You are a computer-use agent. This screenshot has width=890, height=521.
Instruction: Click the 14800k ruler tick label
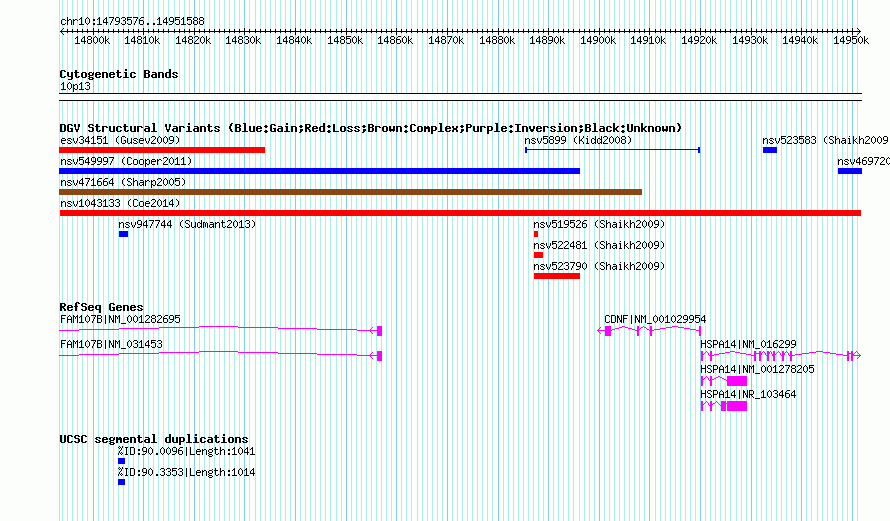pyautogui.click(x=92, y=40)
